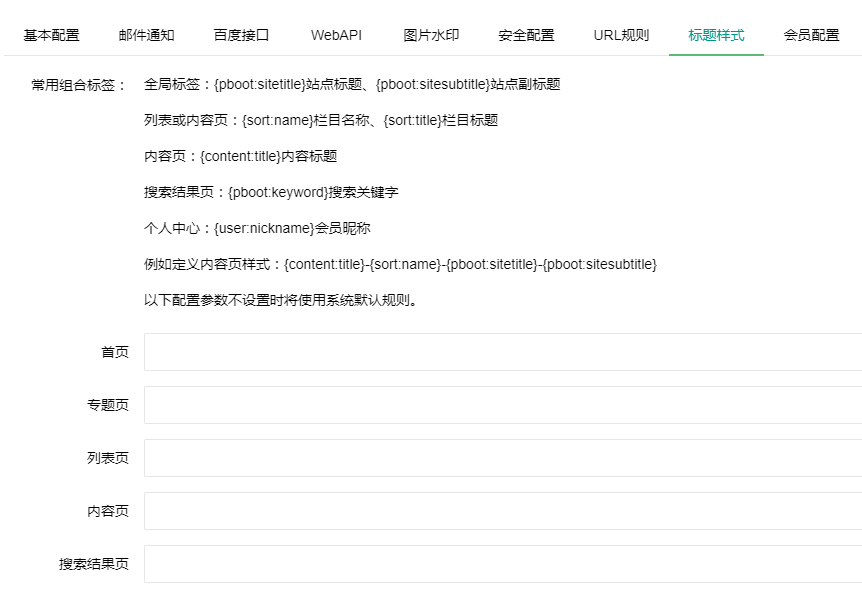Click the active 标题样式 tab
The image size is (862, 596).
point(716,32)
